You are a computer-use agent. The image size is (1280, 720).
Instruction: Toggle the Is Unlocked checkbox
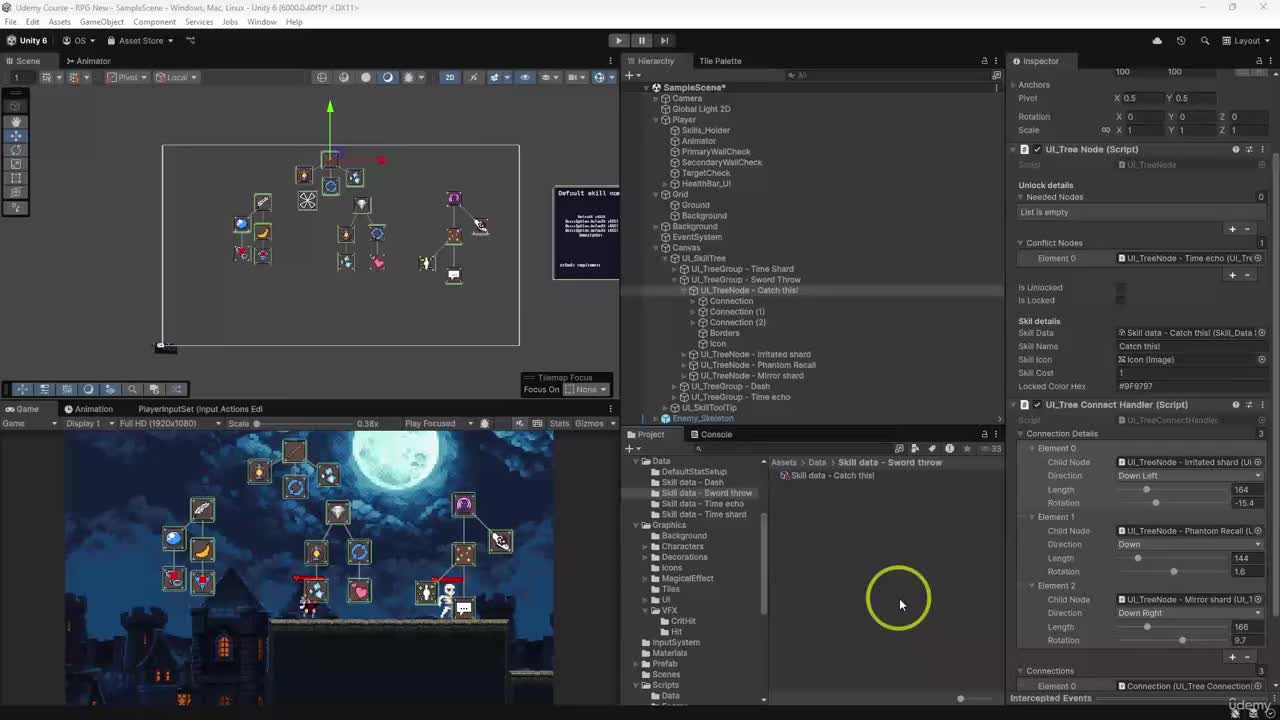coord(1121,288)
